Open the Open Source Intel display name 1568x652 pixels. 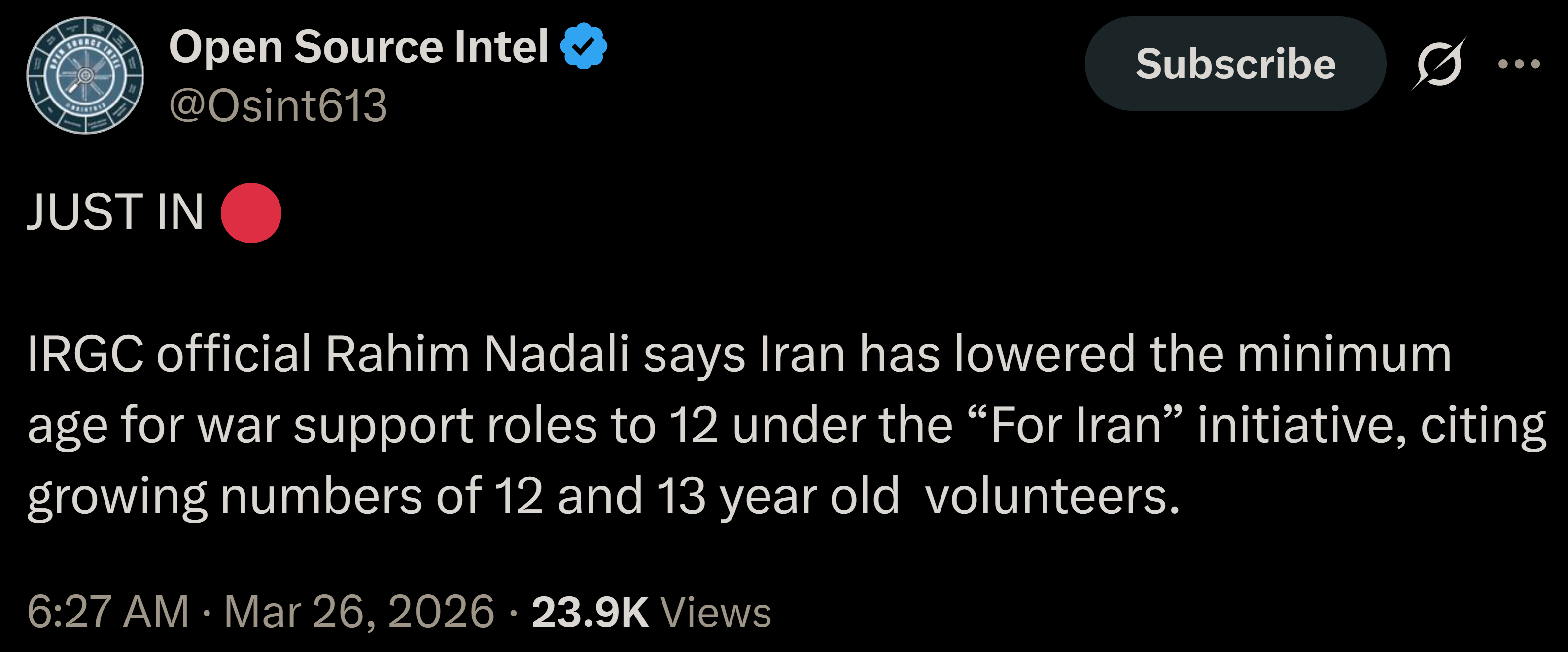pyautogui.click(x=358, y=46)
